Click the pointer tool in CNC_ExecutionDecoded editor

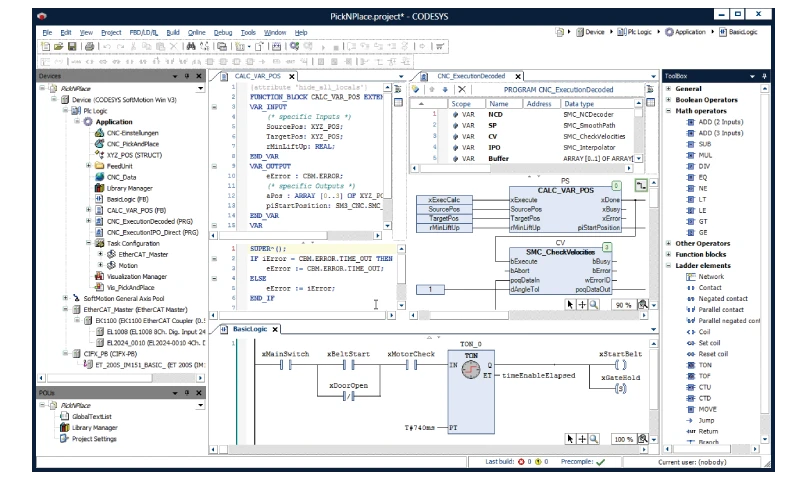[x=570, y=305]
